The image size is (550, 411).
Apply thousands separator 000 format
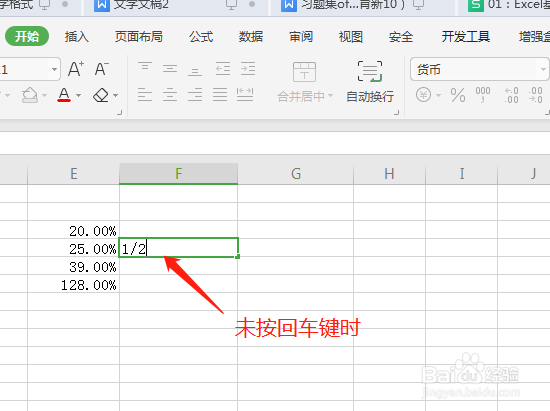click(483, 95)
